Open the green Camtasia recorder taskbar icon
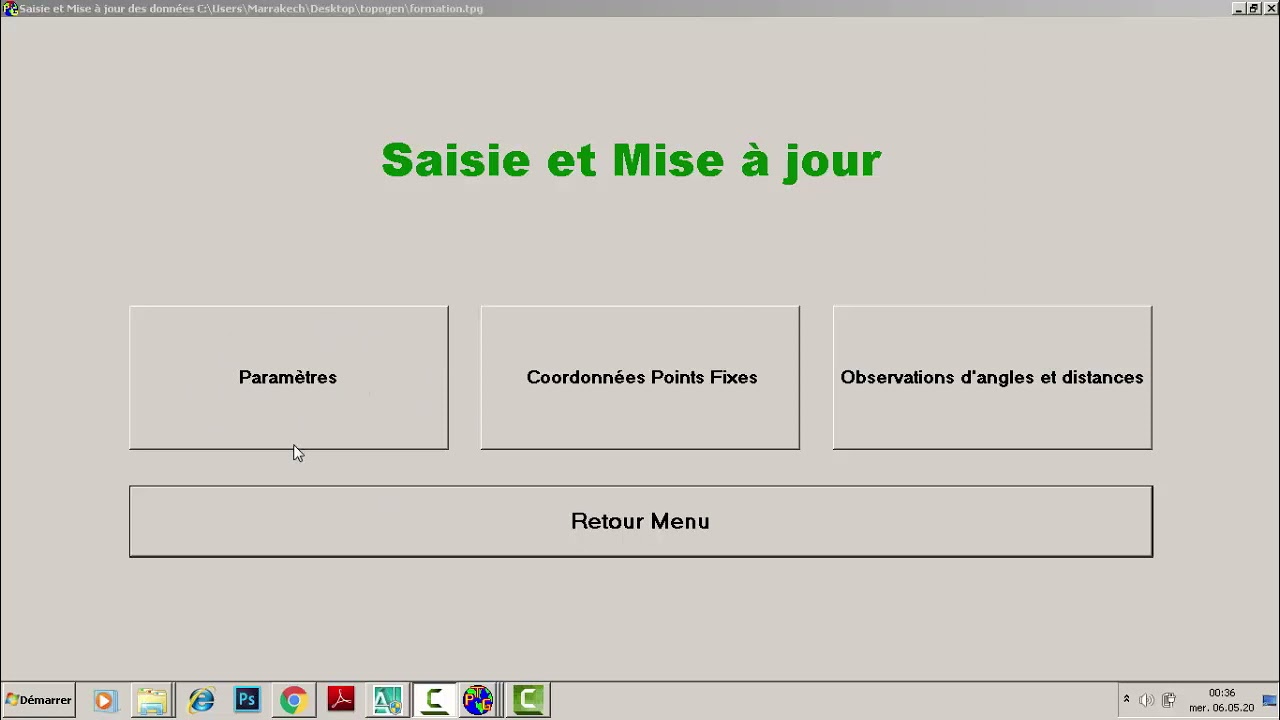 click(528, 700)
